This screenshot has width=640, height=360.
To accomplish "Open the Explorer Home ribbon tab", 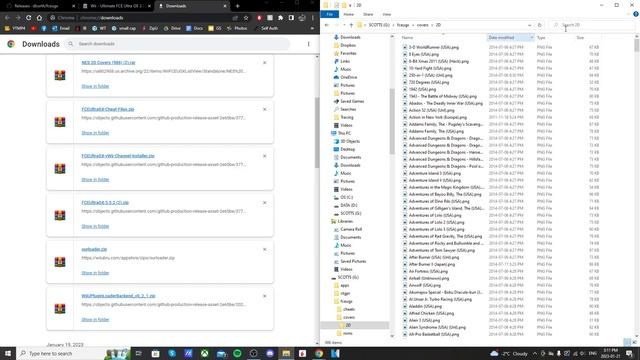I will 349,14.
